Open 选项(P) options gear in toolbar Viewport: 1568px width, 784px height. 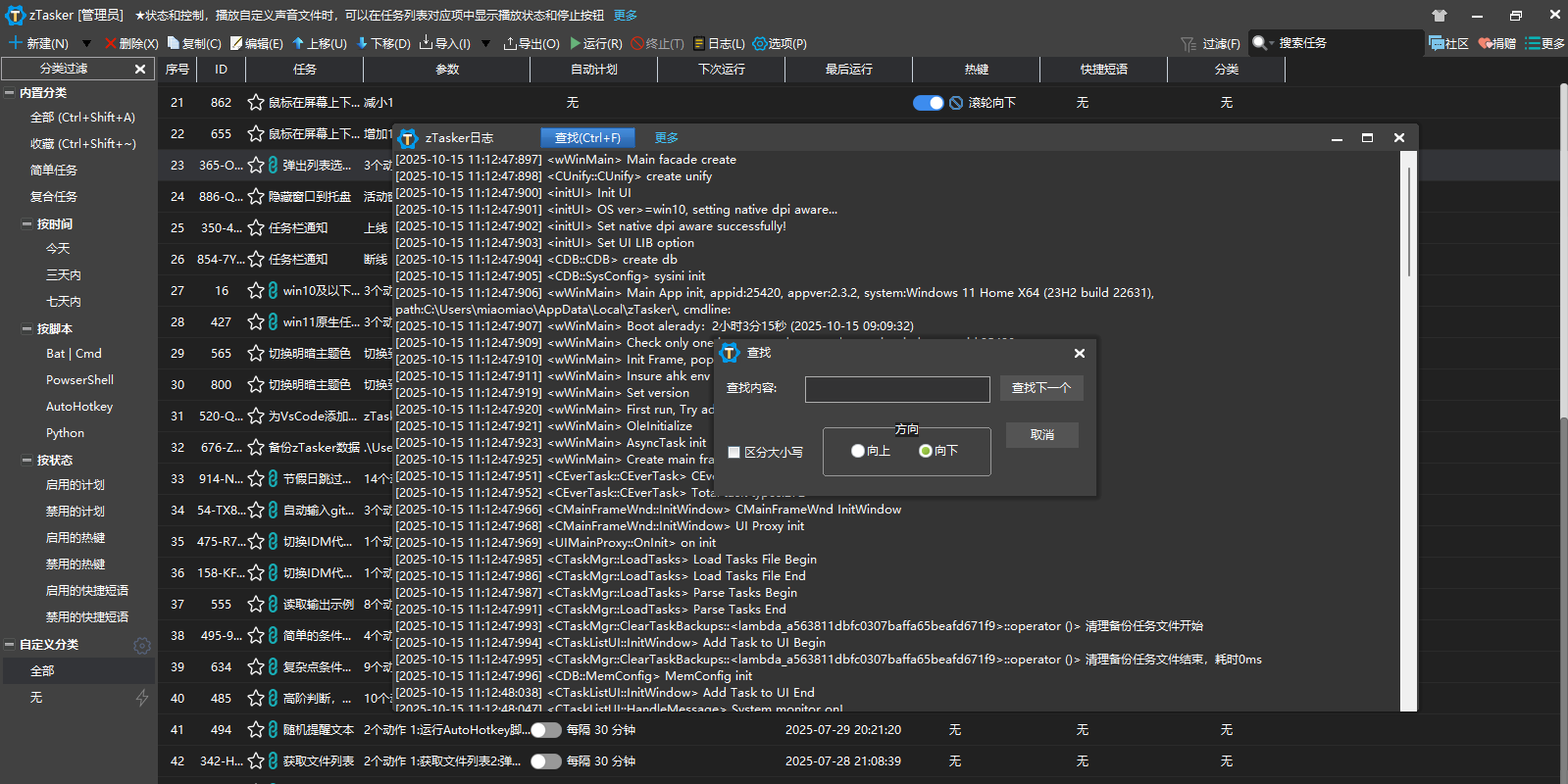[780, 43]
